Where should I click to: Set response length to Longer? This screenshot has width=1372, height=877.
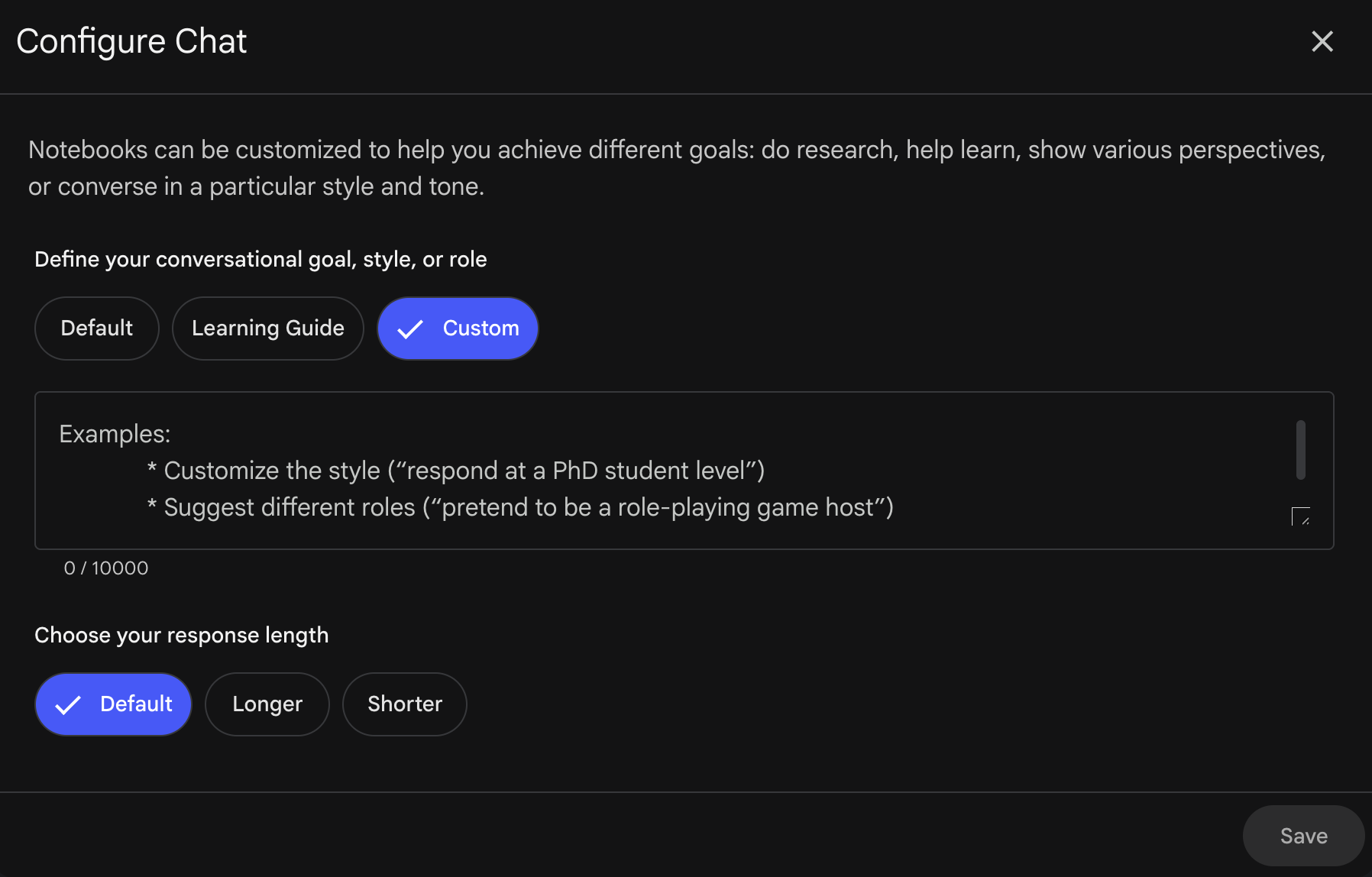coord(267,704)
